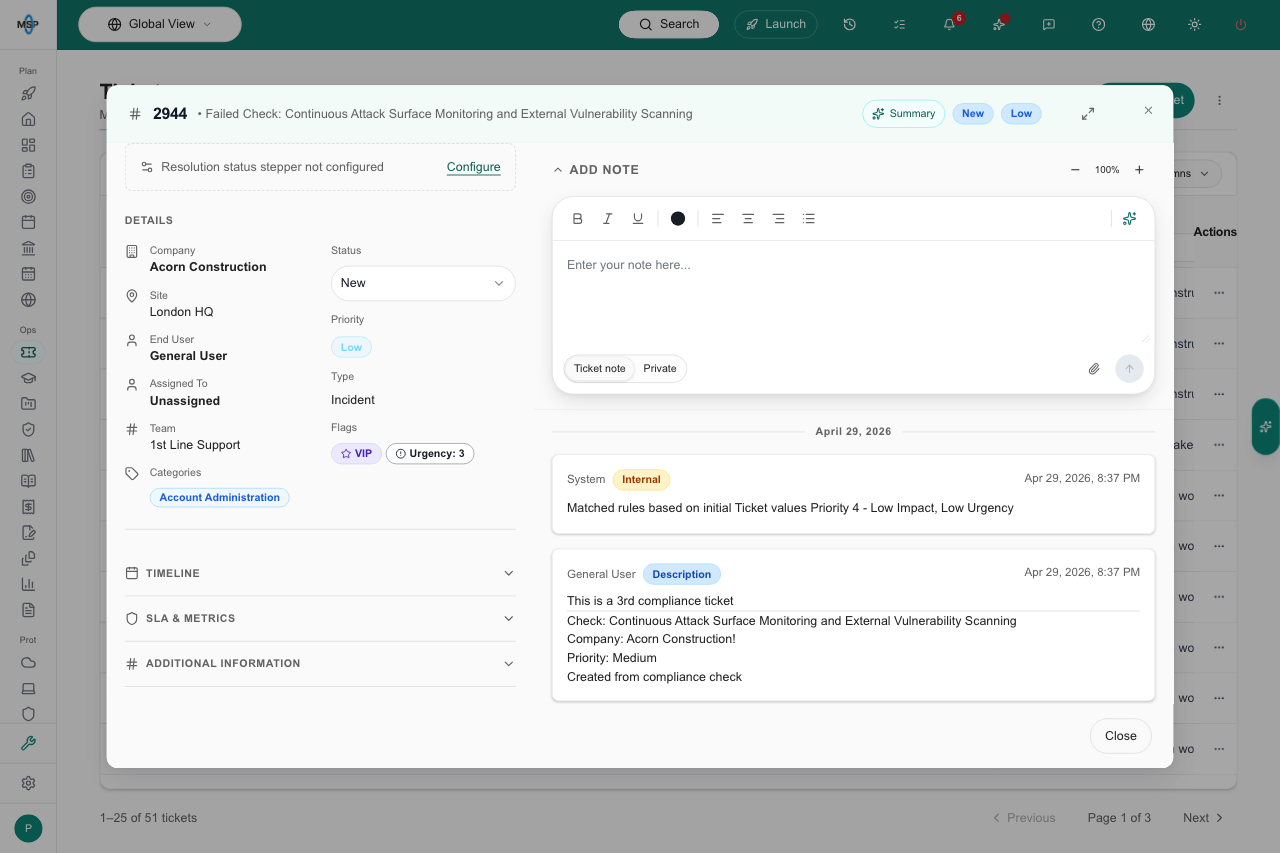Toggle bold formatting in note editor
This screenshot has height=853, width=1280.
(577, 219)
